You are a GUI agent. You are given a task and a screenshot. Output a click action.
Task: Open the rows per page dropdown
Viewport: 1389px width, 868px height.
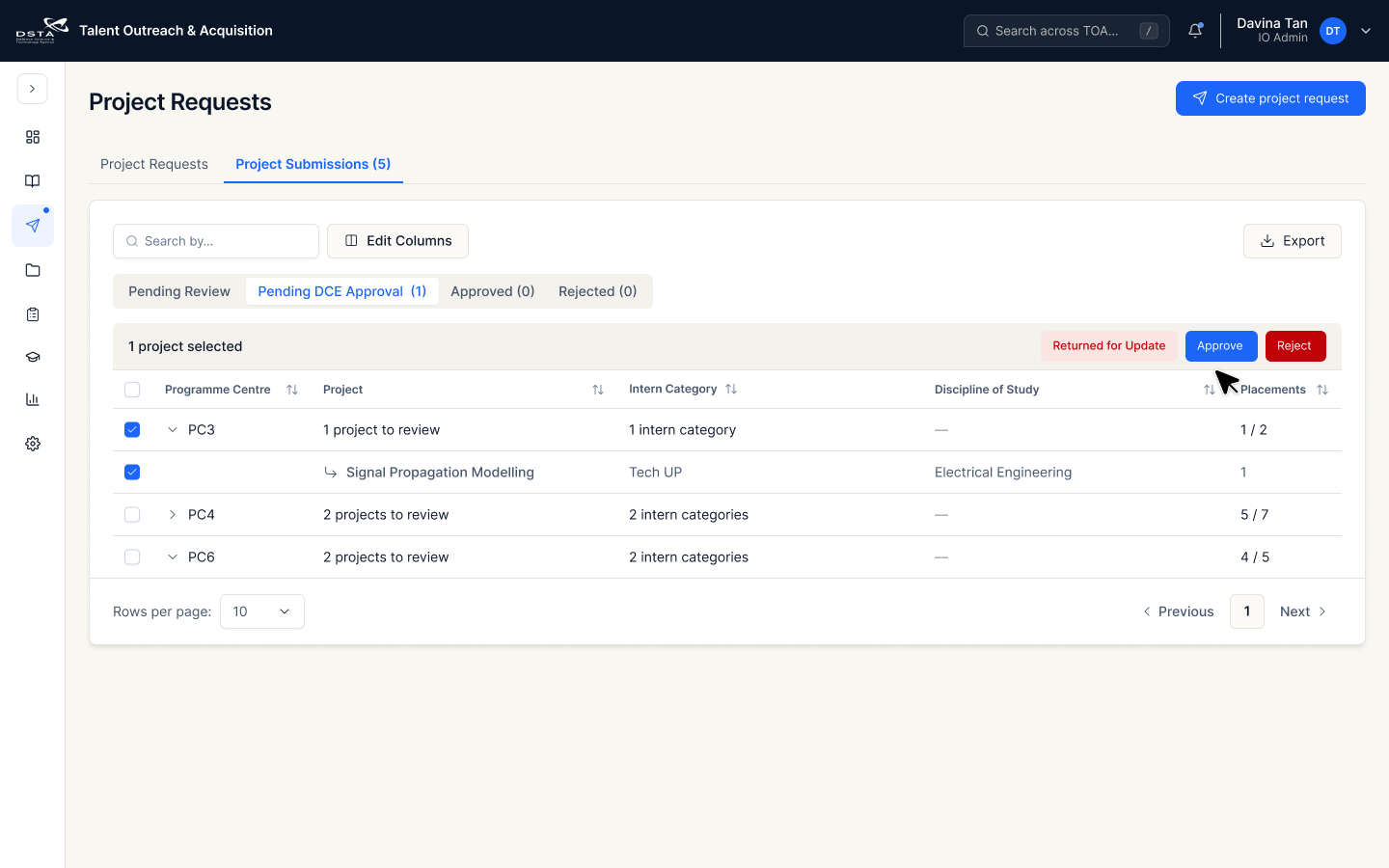pyautogui.click(x=262, y=611)
